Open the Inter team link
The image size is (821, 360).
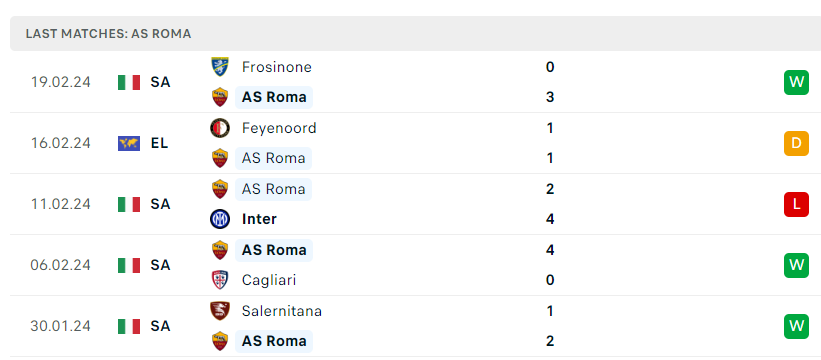[259, 219]
